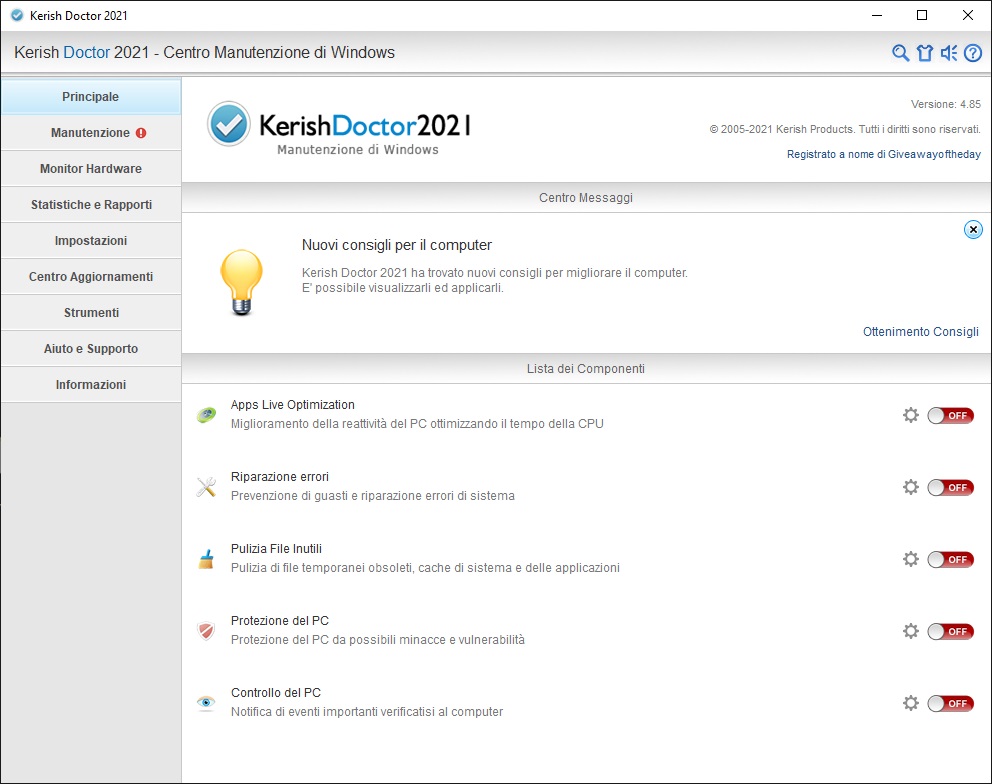The image size is (992, 784).
Task: Click the Pulizia File Inutili broom icon
Action: coord(206,559)
